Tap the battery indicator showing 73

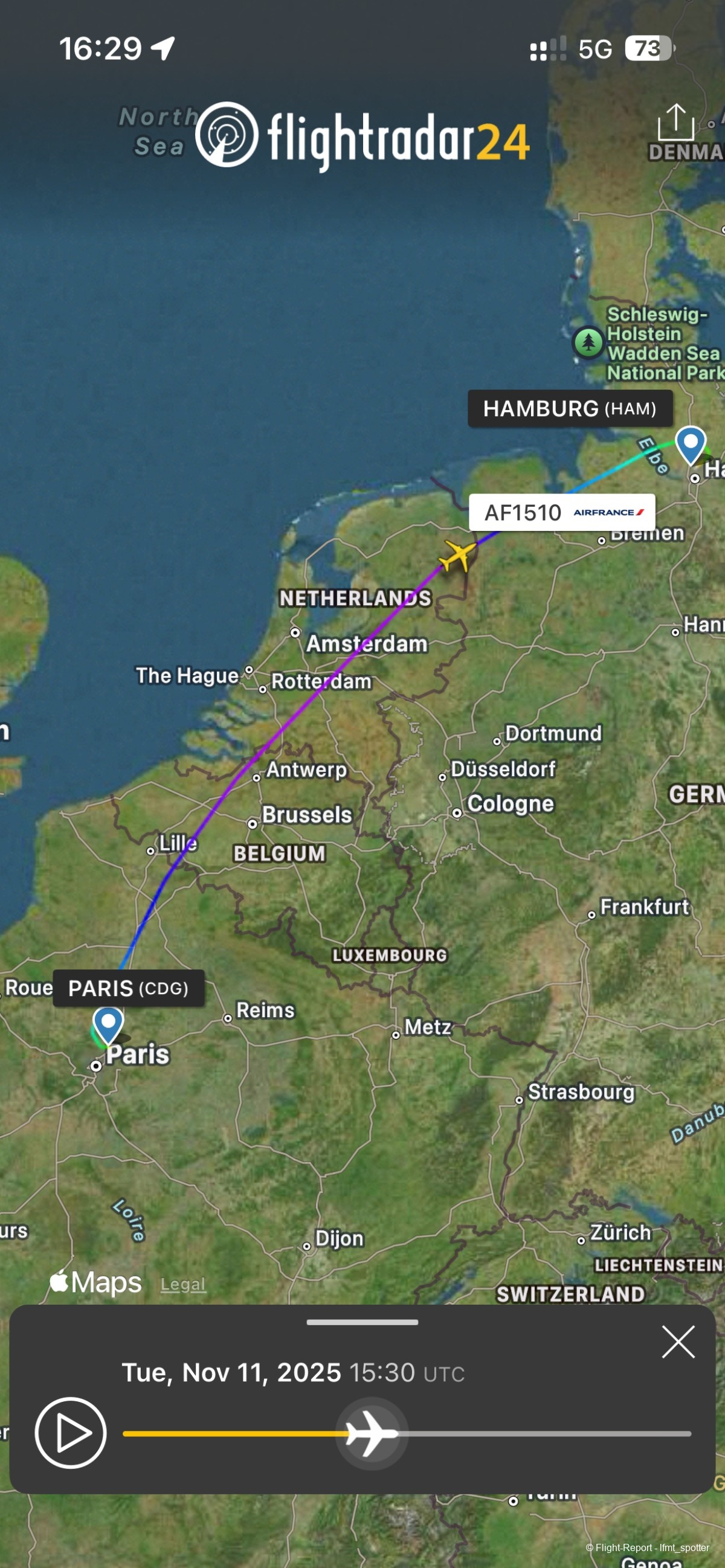pyautogui.click(x=650, y=48)
